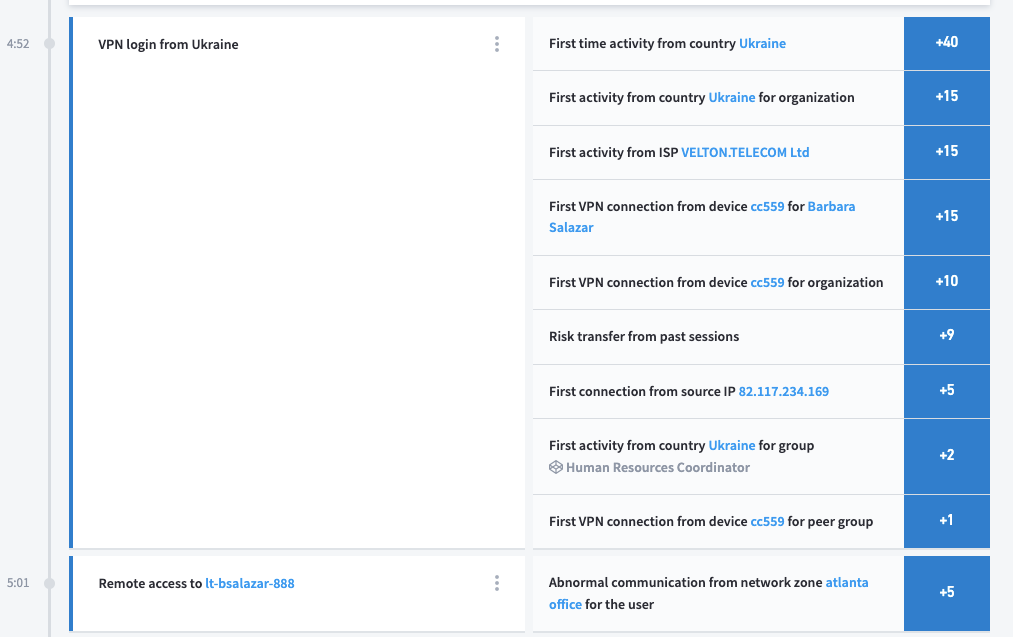Open options menu for Remote access event
1013x637 pixels.
click(x=497, y=583)
